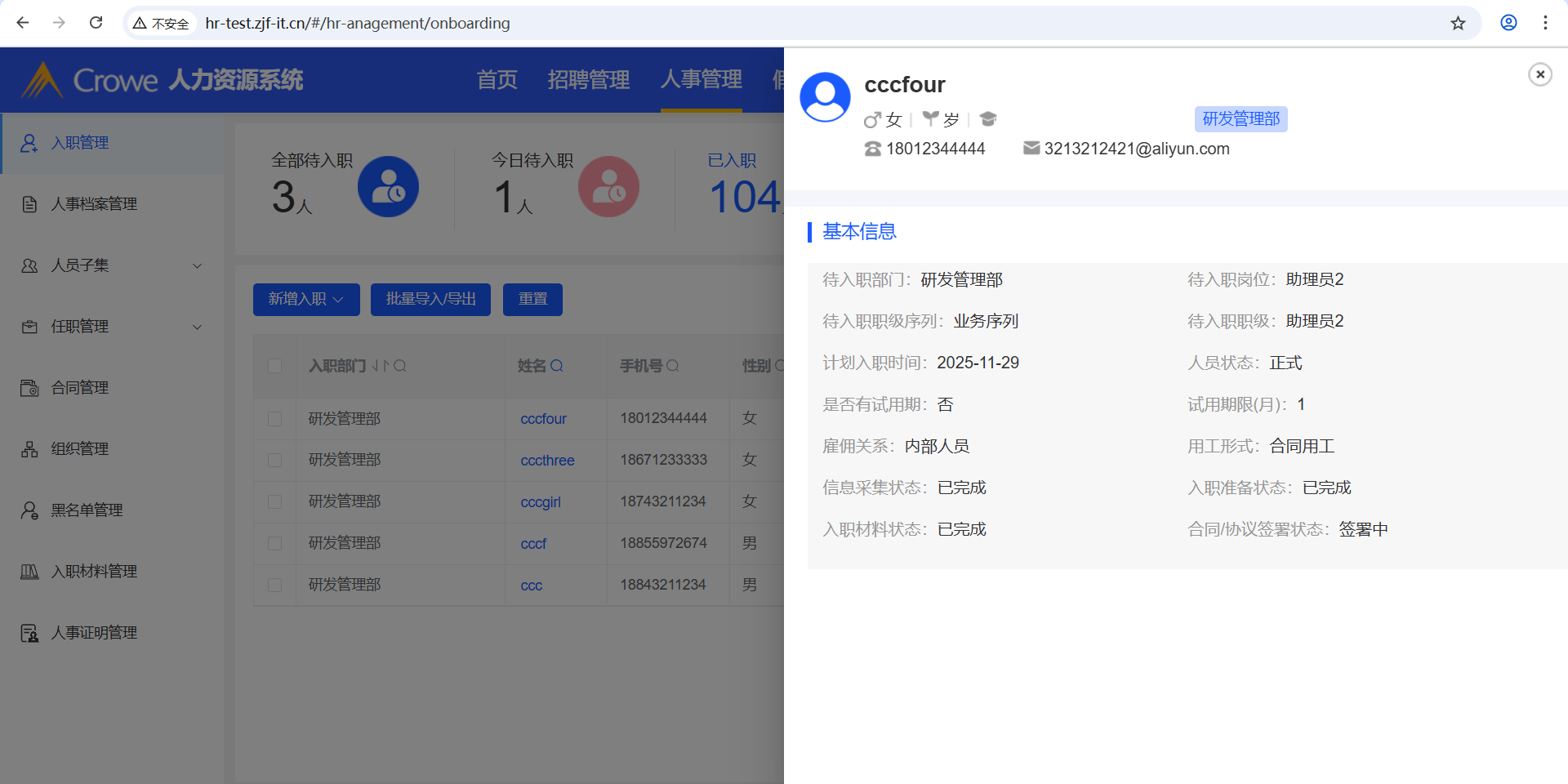1568x784 pixels.
Task: Switch to the 招聘管理 top navigation tab
Action: pyautogui.click(x=588, y=80)
